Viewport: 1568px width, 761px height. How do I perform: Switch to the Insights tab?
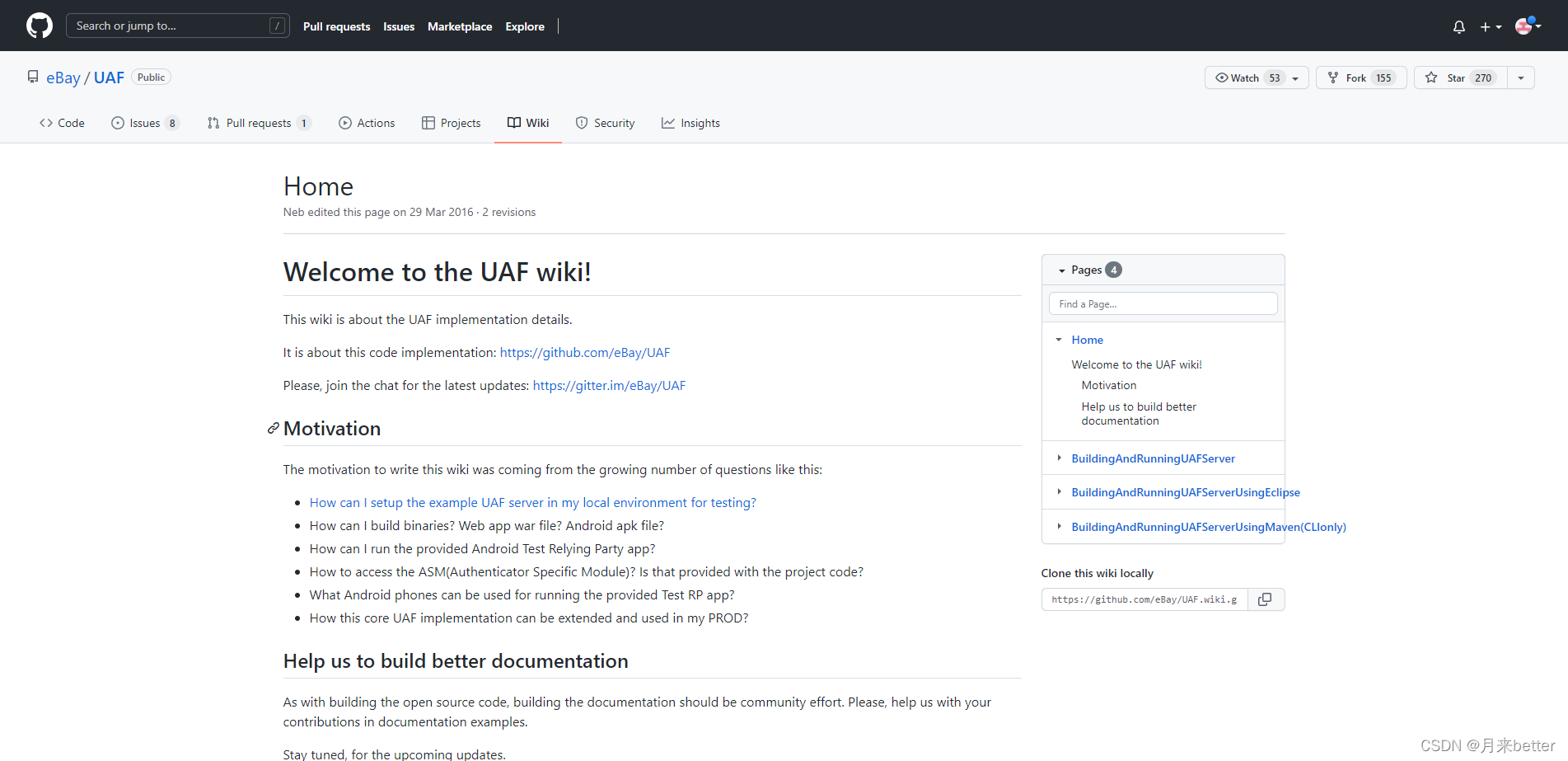pos(690,123)
